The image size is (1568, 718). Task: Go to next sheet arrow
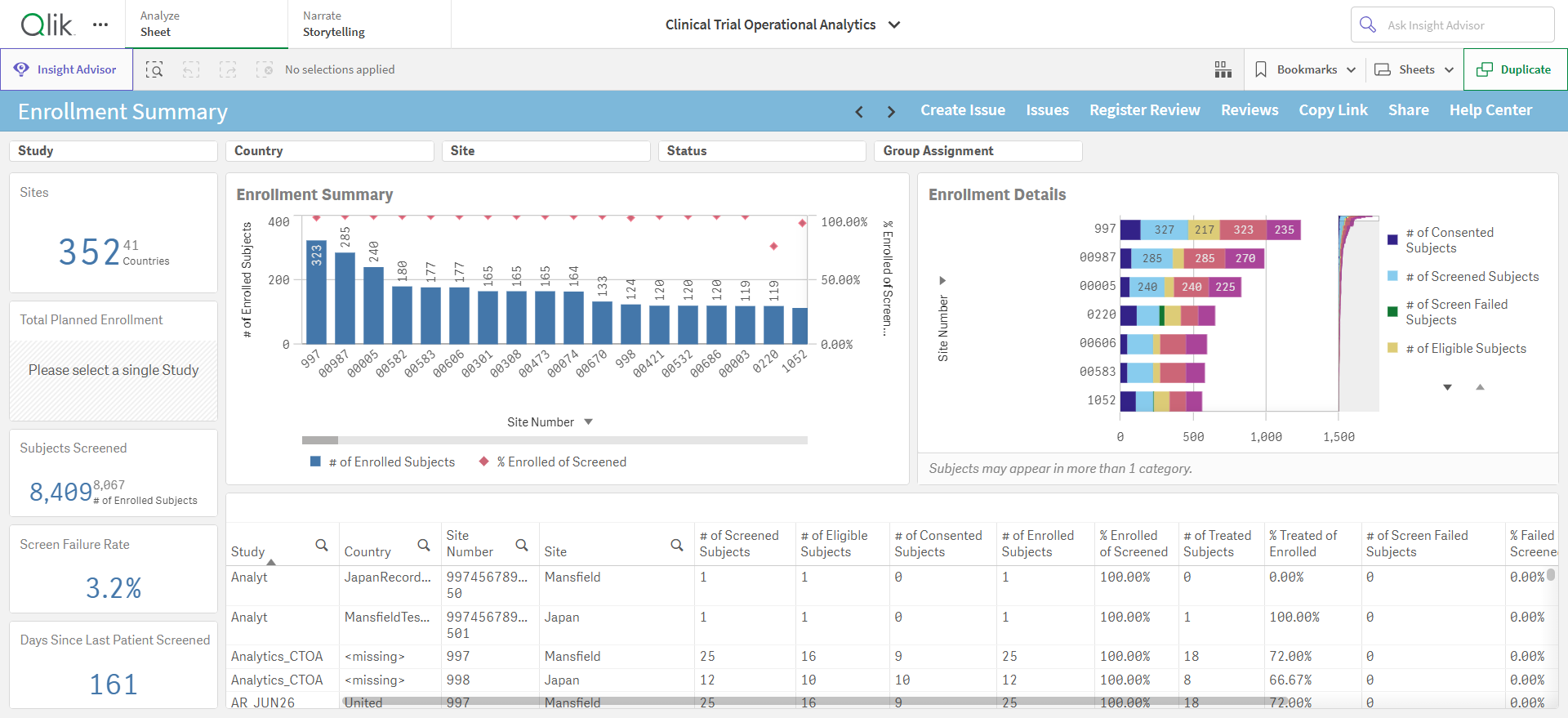[891, 112]
